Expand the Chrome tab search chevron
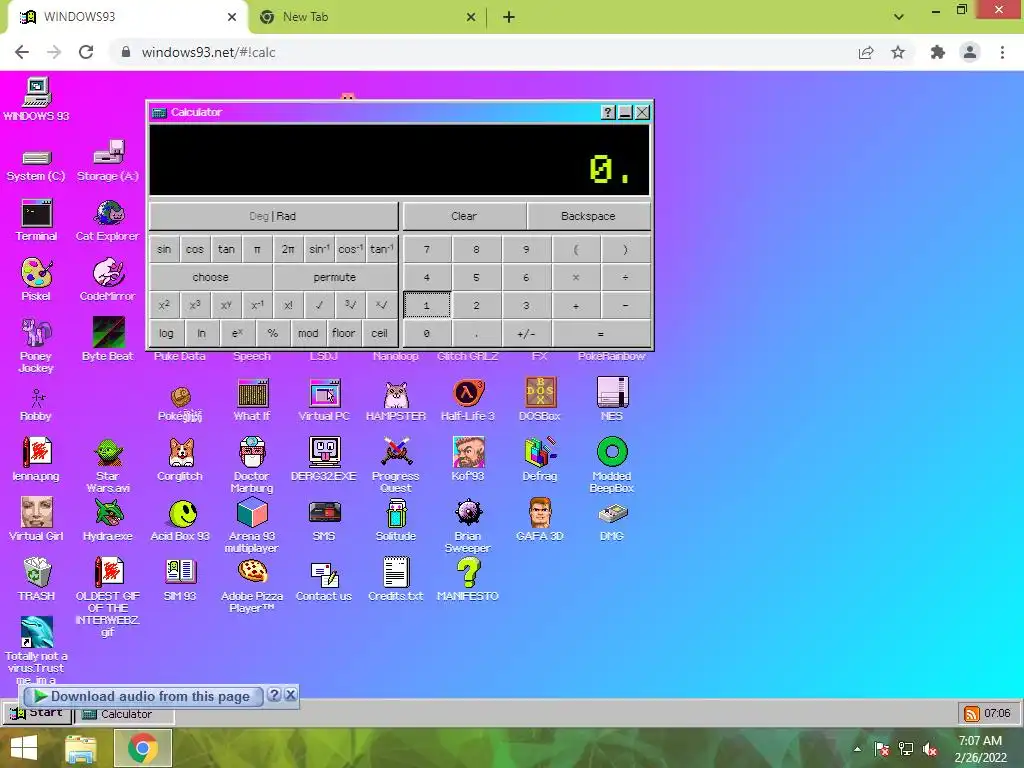Screen dimensions: 1024x768 click(899, 17)
